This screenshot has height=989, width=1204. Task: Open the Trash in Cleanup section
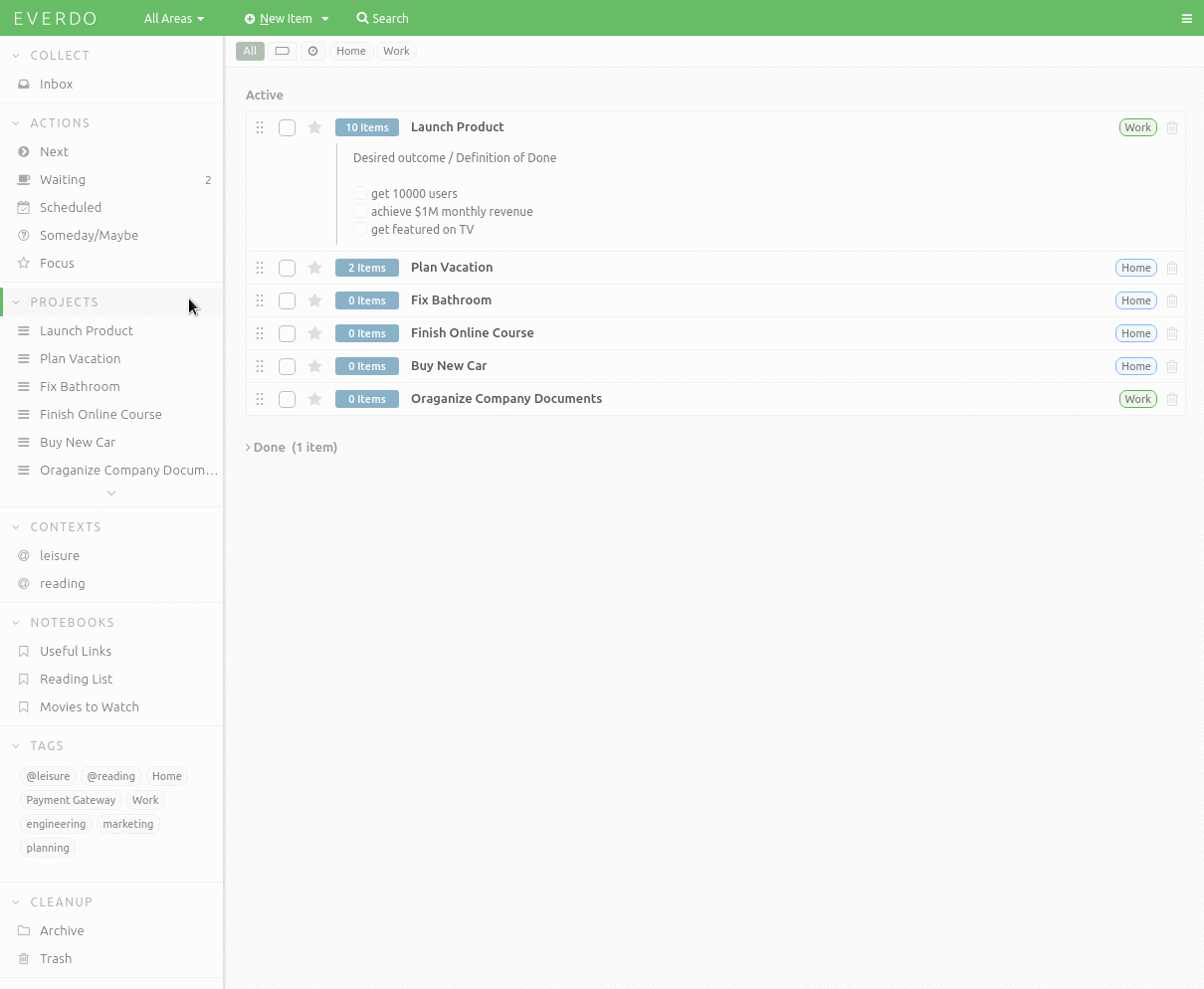click(55, 958)
